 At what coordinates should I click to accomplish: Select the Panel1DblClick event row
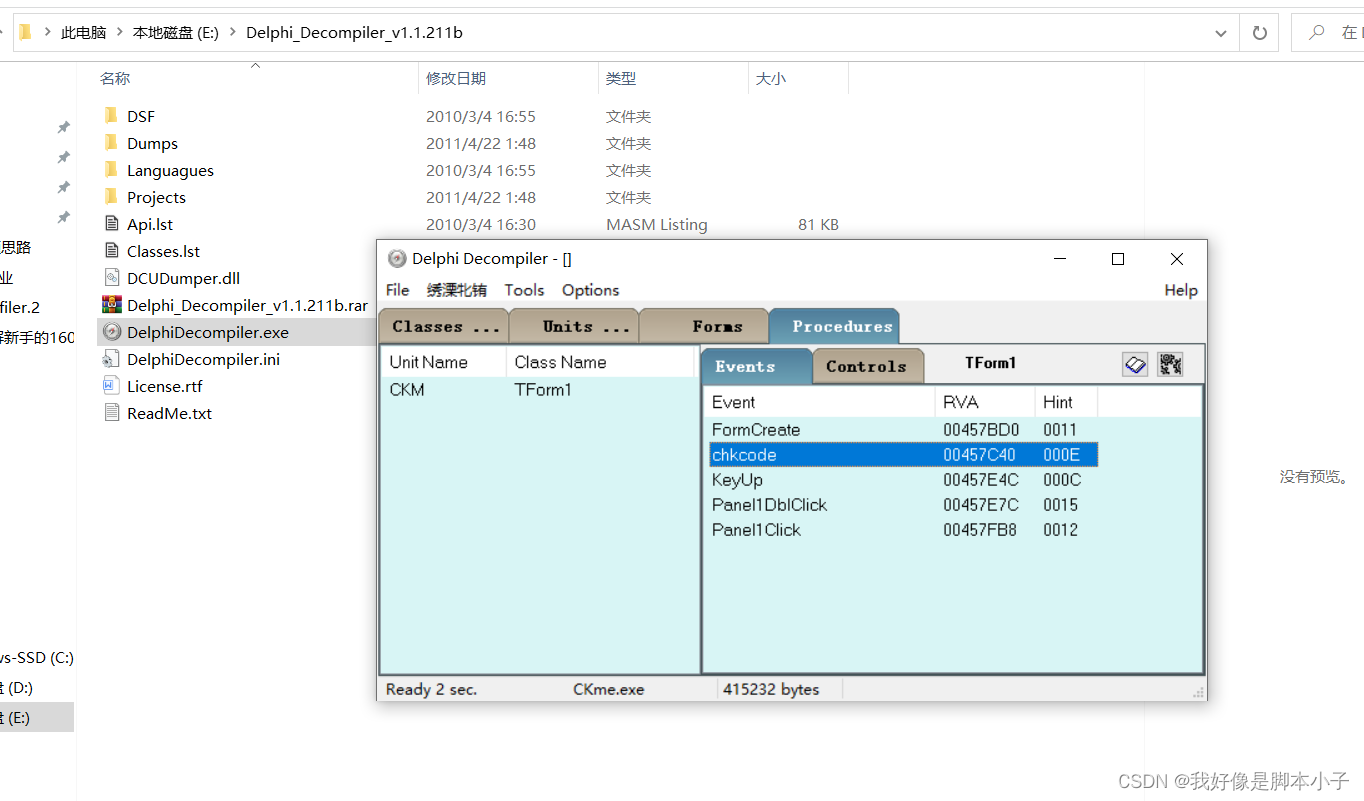905,505
